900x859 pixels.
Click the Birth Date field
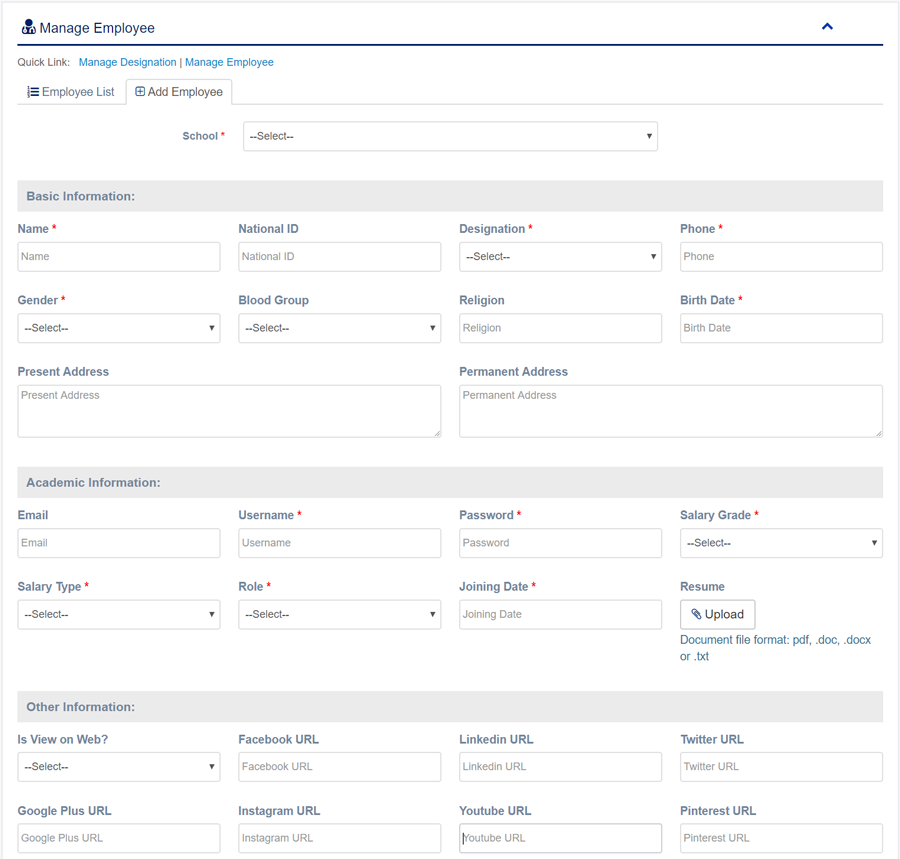click(781, 328)
